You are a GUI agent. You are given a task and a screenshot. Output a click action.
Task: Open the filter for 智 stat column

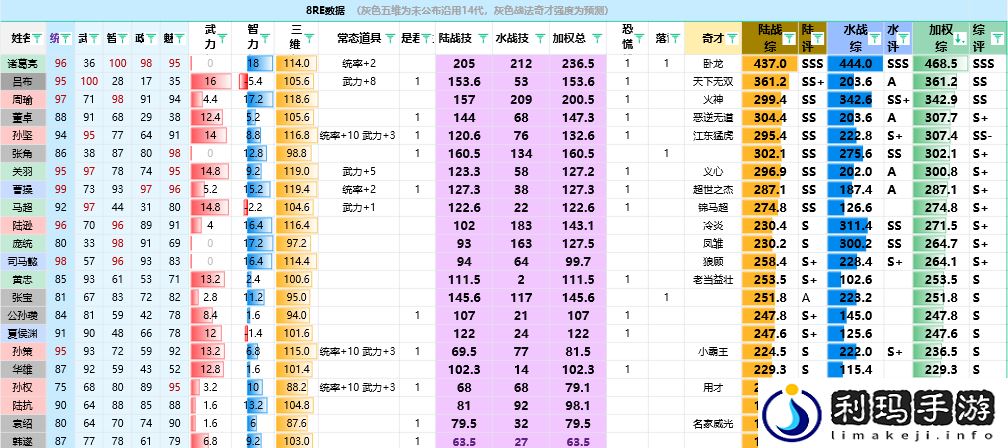(x=122, y=39)
